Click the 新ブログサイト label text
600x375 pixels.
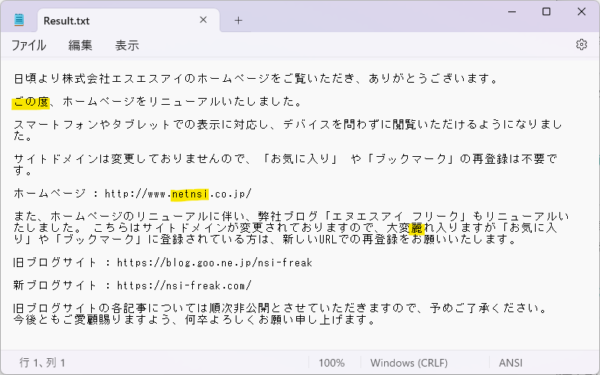55,285
